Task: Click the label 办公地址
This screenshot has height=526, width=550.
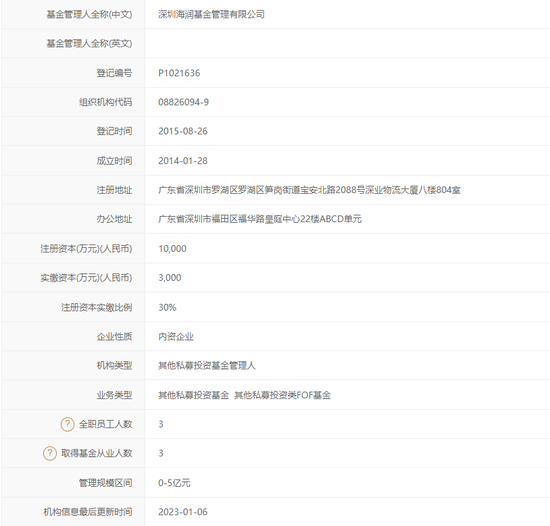Action: coord(114,219)
